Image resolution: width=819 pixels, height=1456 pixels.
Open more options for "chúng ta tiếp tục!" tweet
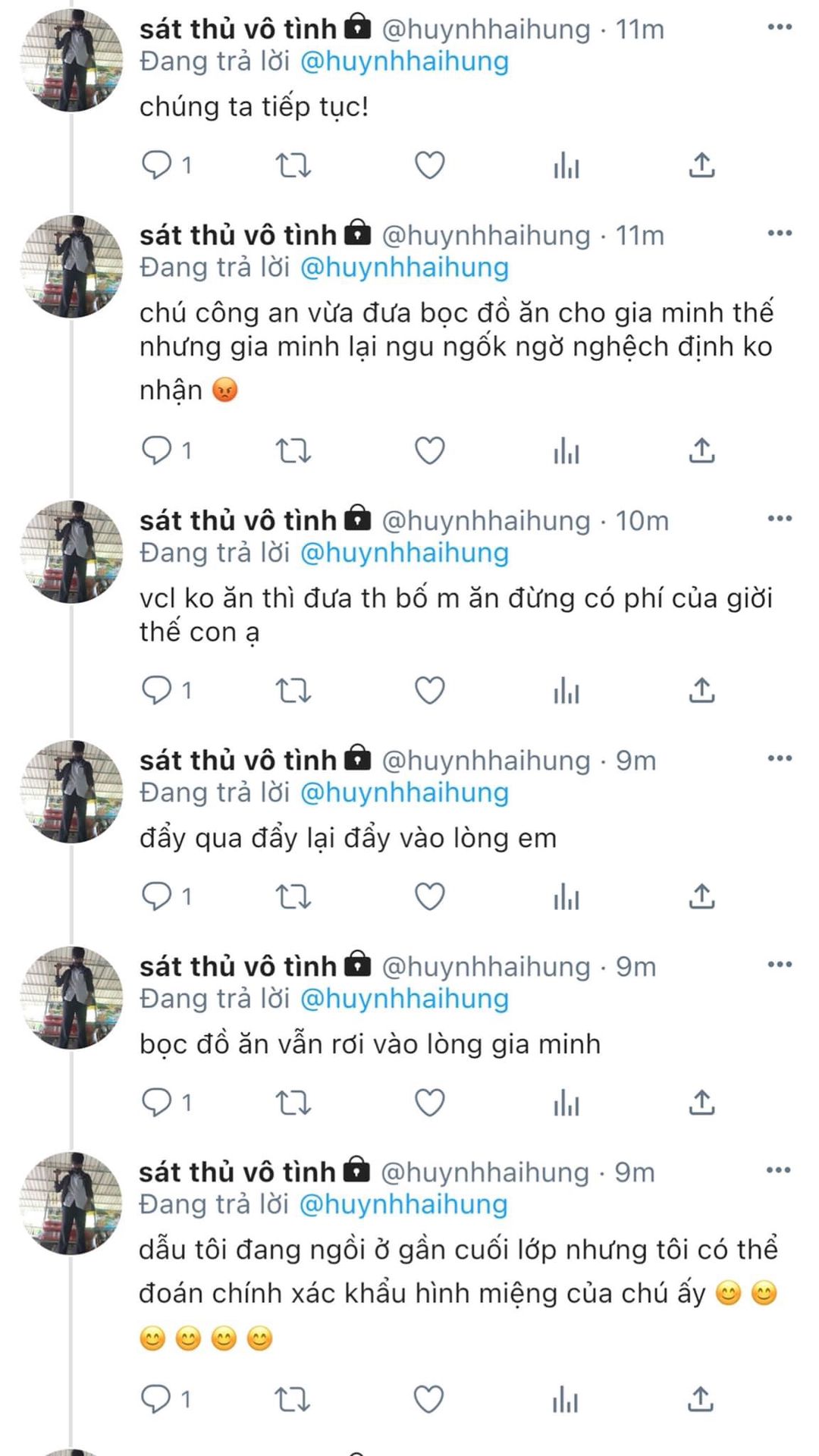[x=780, y=27]
